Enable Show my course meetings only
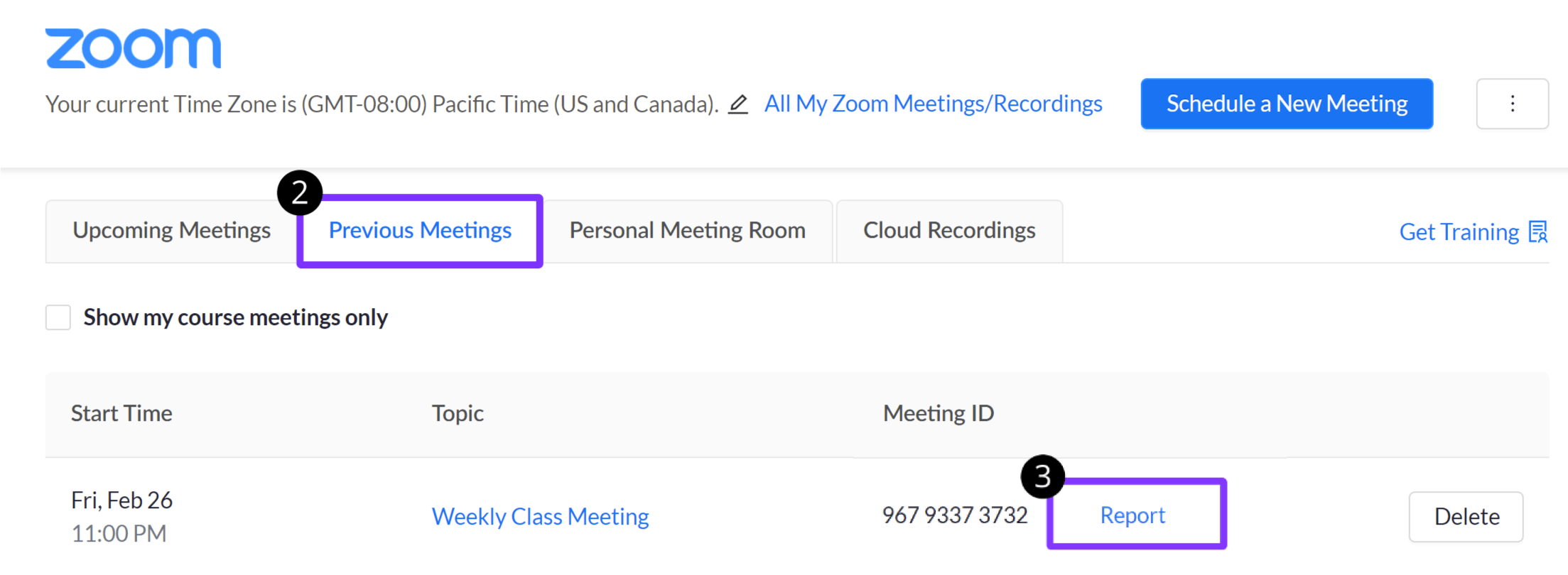This screenshot has height=575, width=1568. pos(58,317)
